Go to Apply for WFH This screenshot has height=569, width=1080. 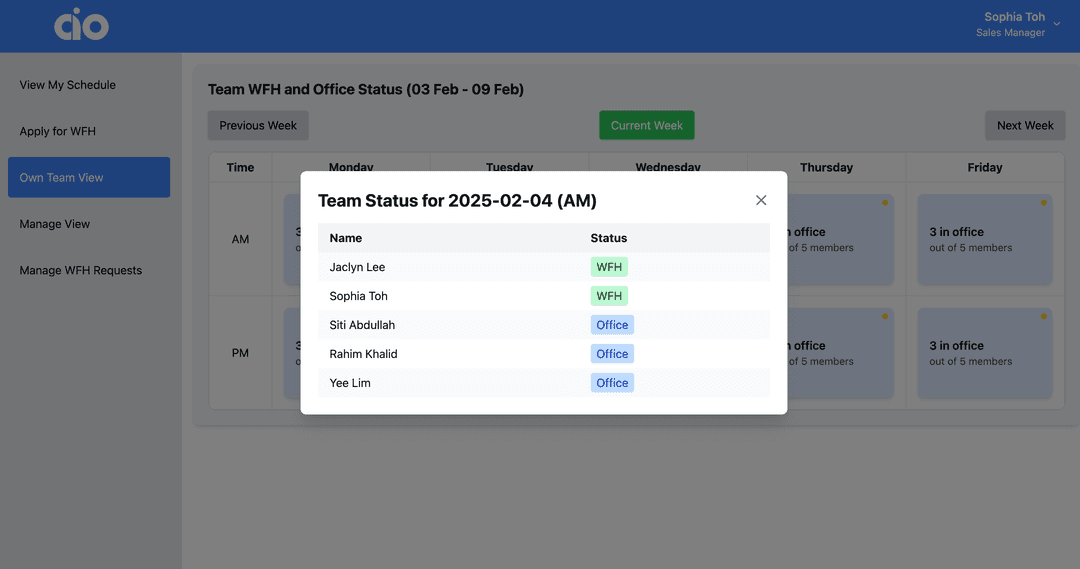[58, 131]
